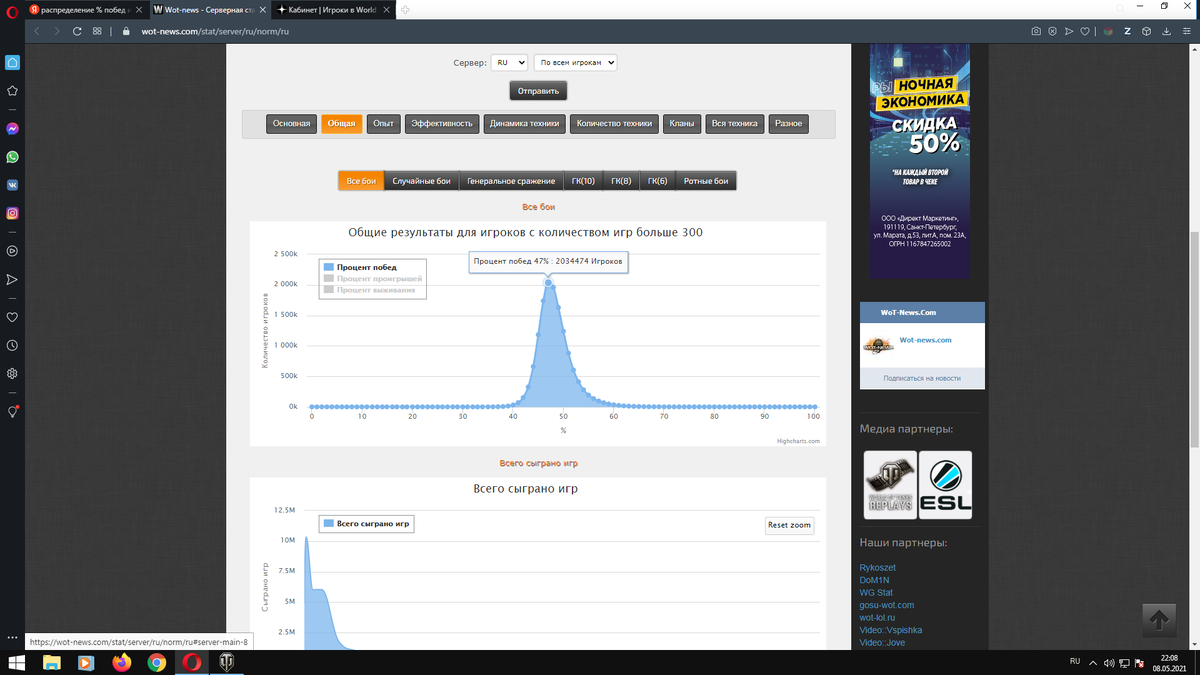This screenshot has width=1200, height=675.
Task: Open Speed Dial start page grid
Action: (x=97, y=31)
